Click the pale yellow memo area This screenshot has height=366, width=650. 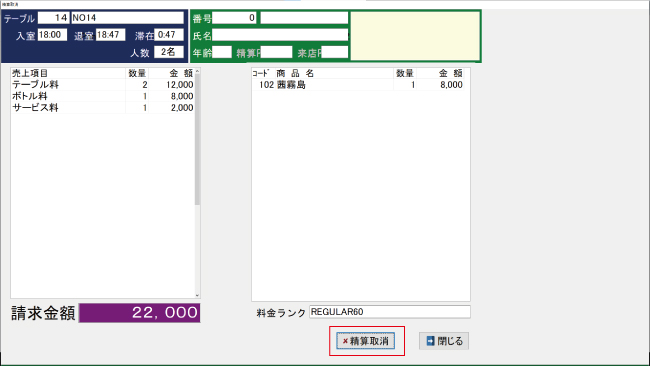pyautogui.click(x=415, y=36)
